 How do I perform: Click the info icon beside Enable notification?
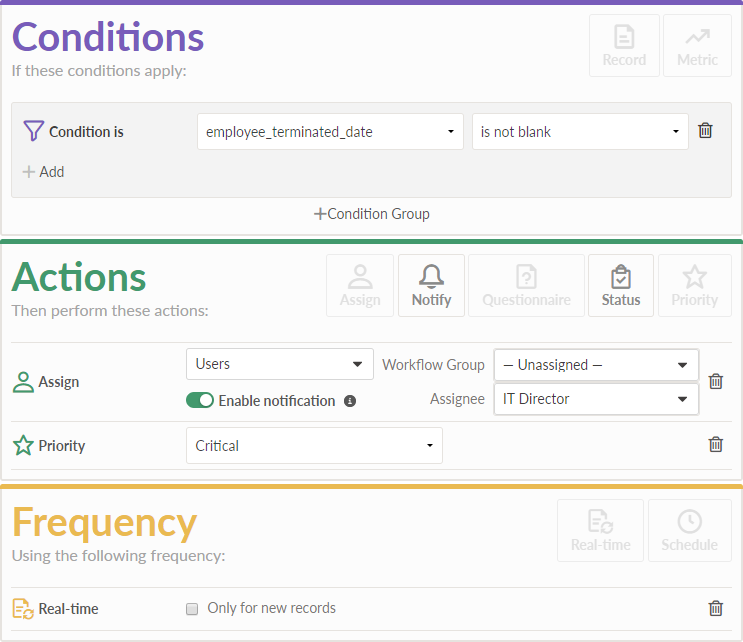[x=350, y=401]
